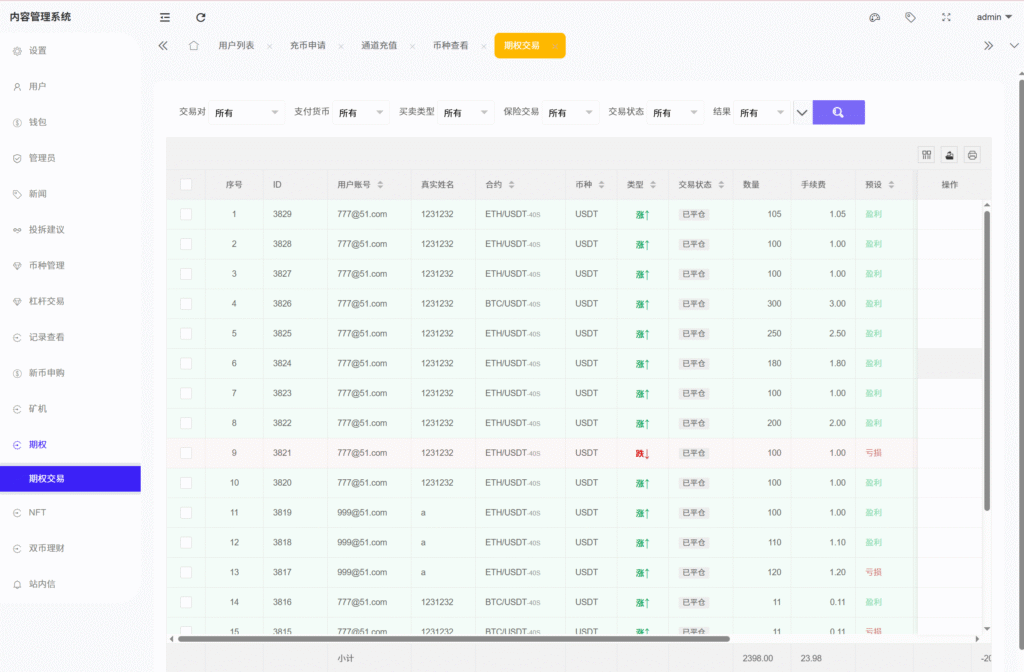Go to the home tab icon
Image resolution: width=1024 pixels, height=672 pixels.
(193, 45)
